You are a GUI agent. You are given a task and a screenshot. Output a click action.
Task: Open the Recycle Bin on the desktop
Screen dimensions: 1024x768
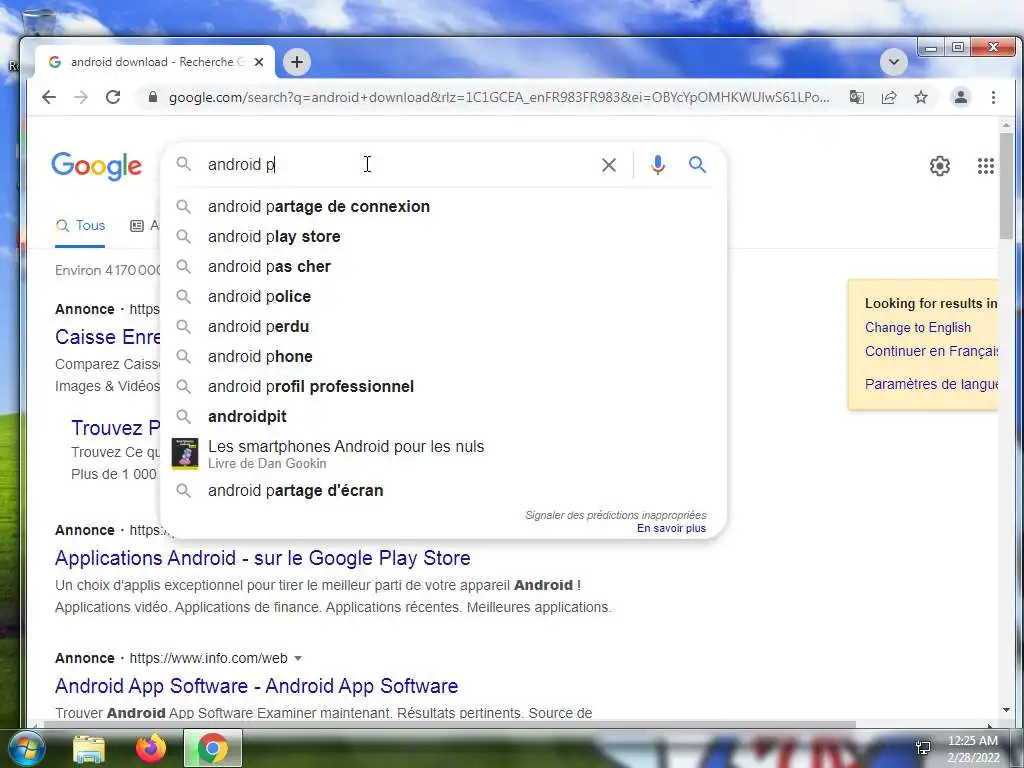pos(39,23)
